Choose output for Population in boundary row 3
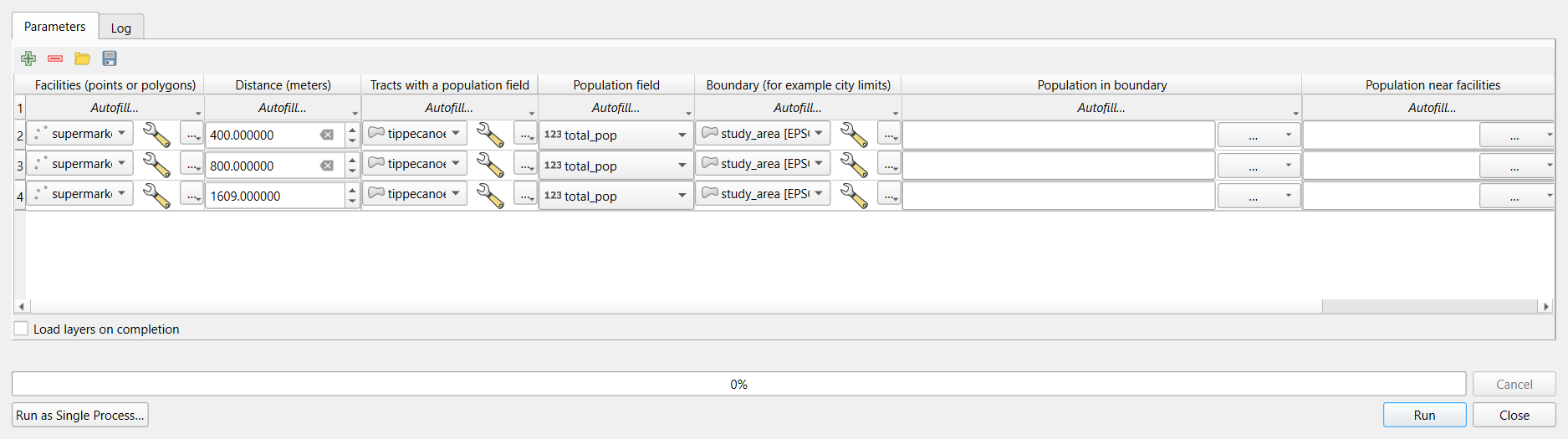 pyautogui.click(x=1259, y=166)
